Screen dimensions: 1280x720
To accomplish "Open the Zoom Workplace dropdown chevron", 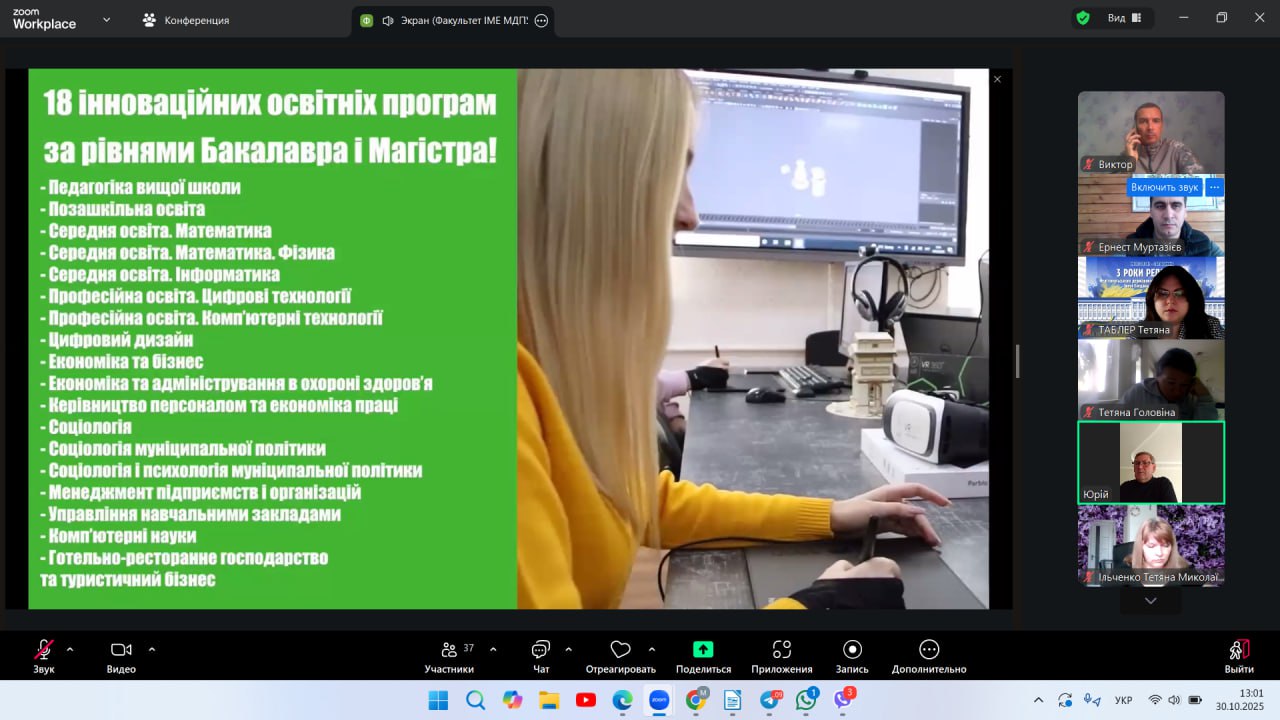I will click(x=106, y=19).
